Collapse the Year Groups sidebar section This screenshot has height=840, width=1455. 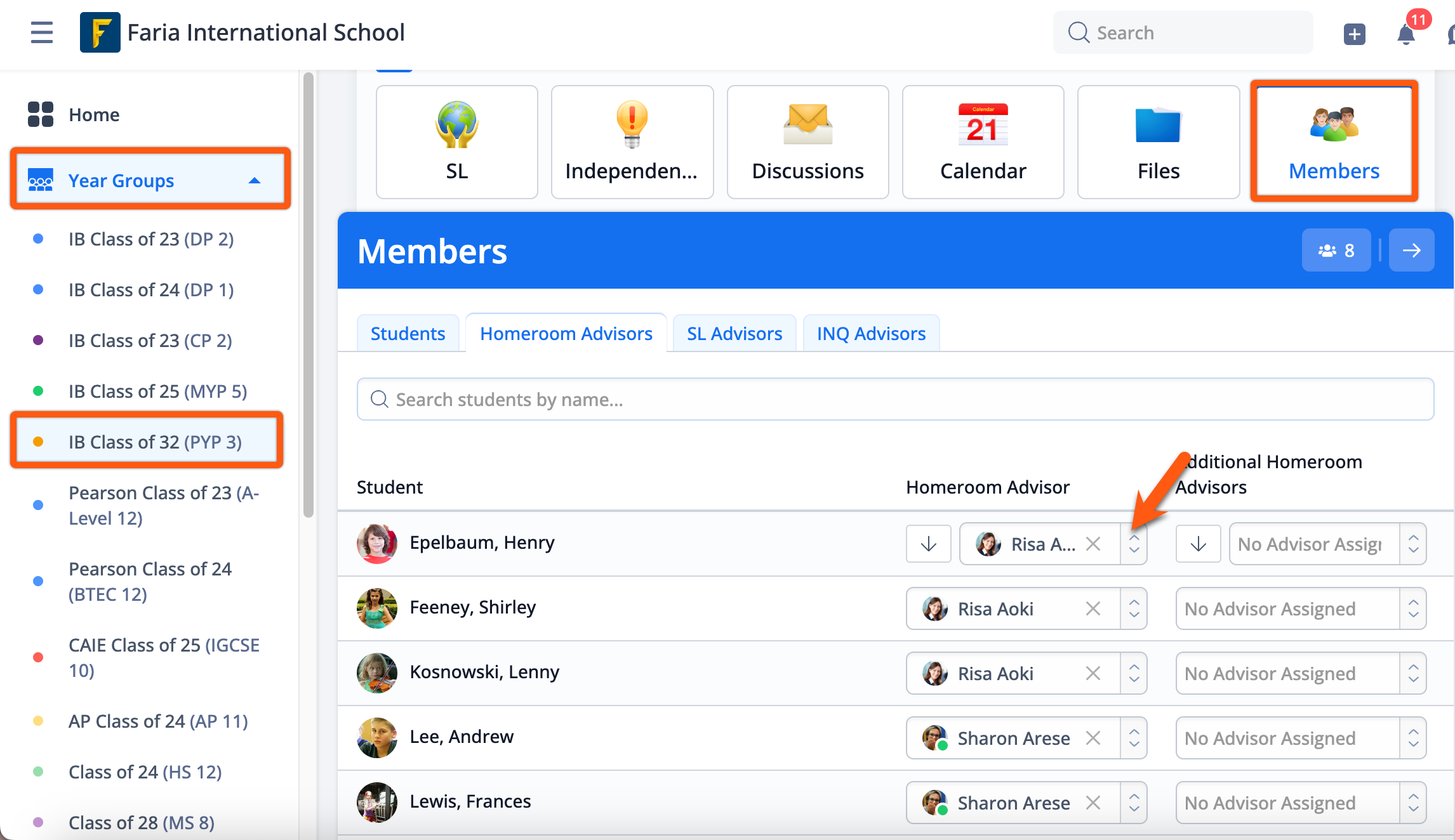tap(255, 181)
